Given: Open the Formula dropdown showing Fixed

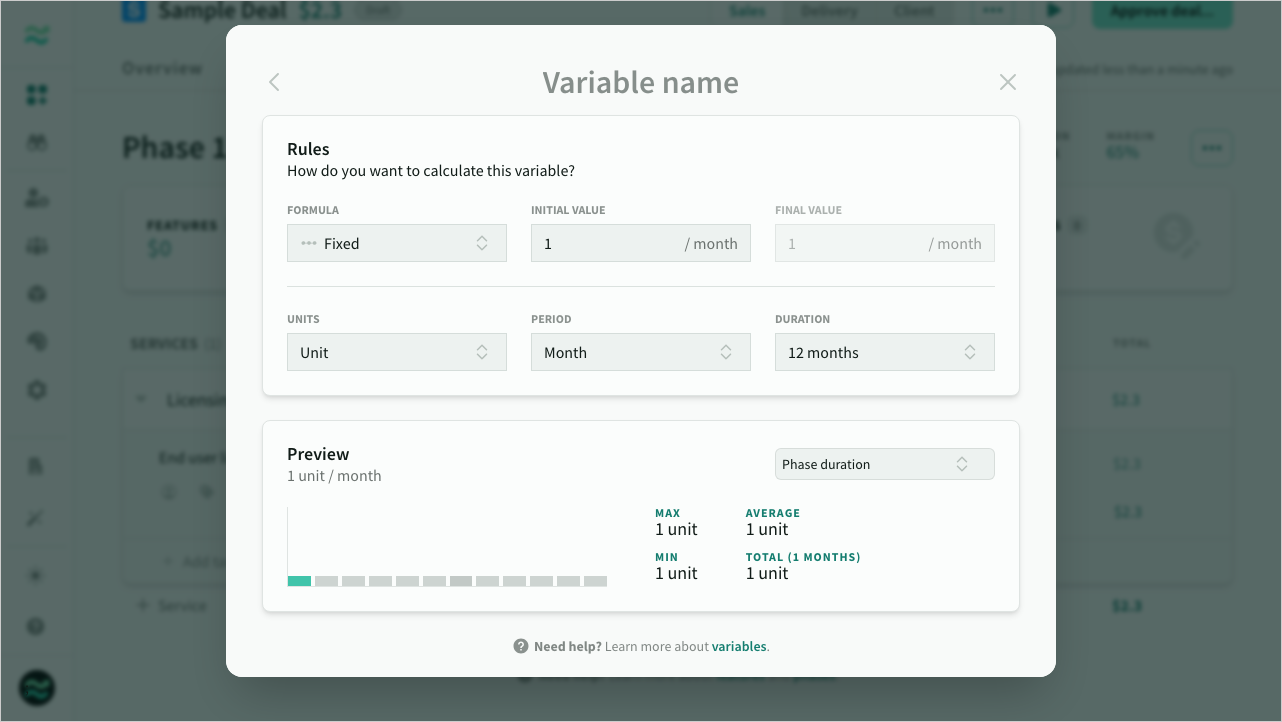Looking at the screenshot, I should coord(396,243).
